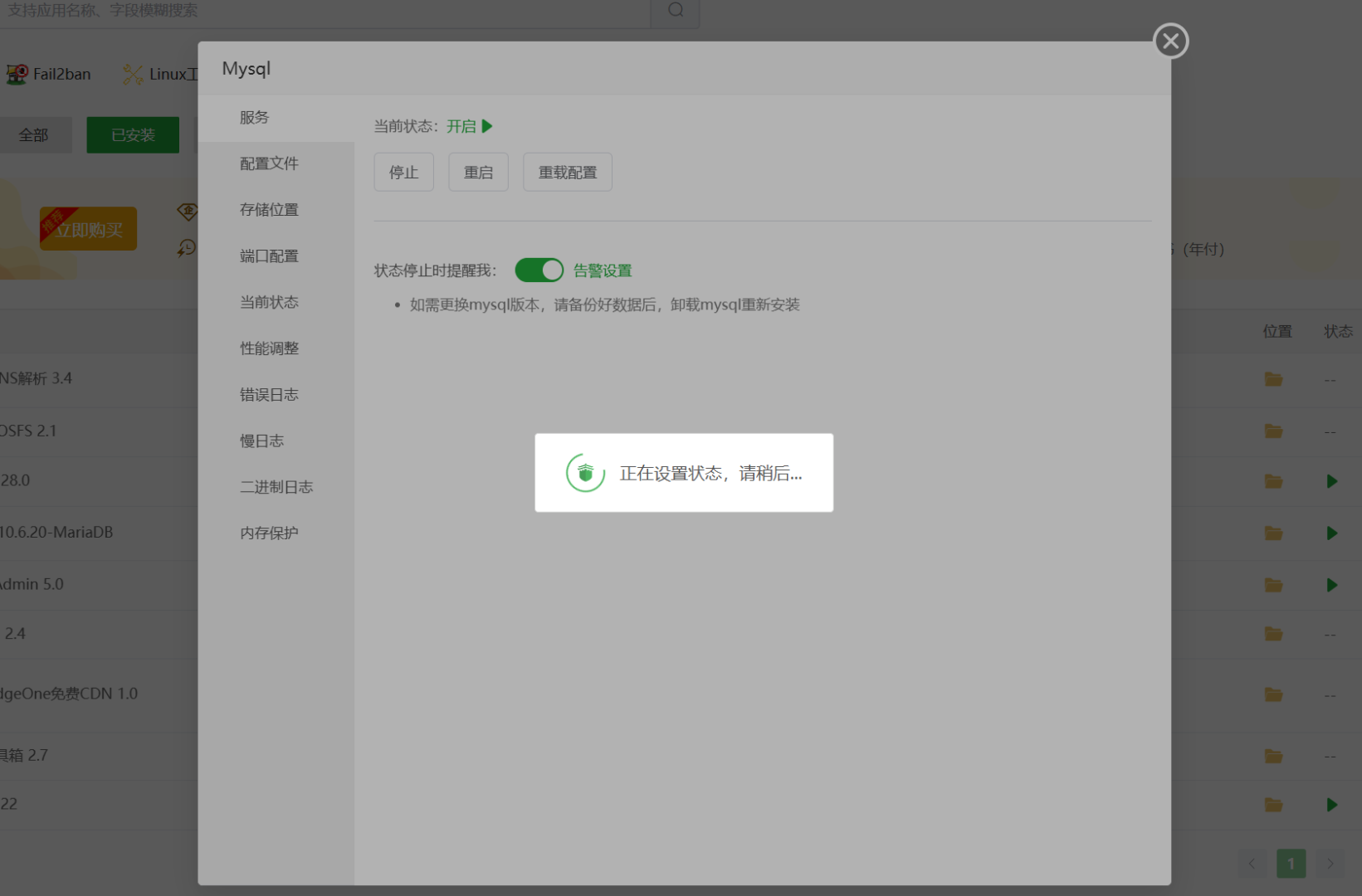Click the OSFS 2.1 row name
1362x896 pixels.
[x=28, y=431]
